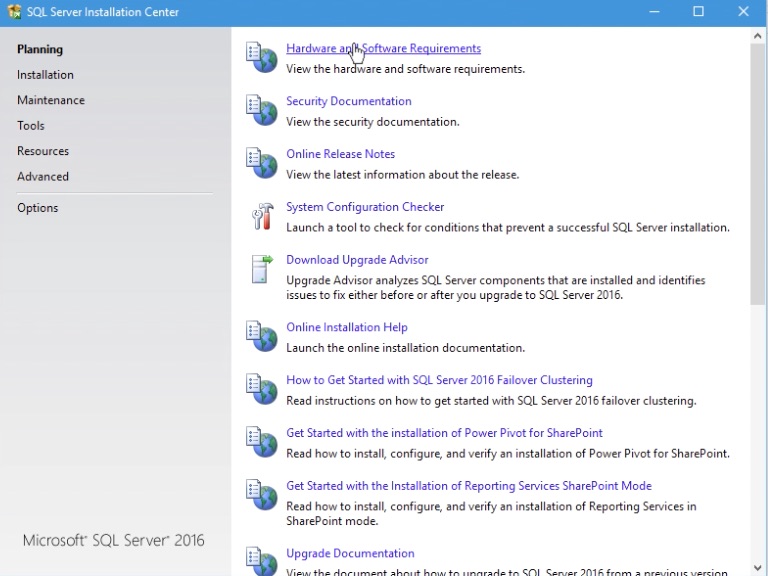Click the Security Documentation globe icon

click(x=262, y=110)
